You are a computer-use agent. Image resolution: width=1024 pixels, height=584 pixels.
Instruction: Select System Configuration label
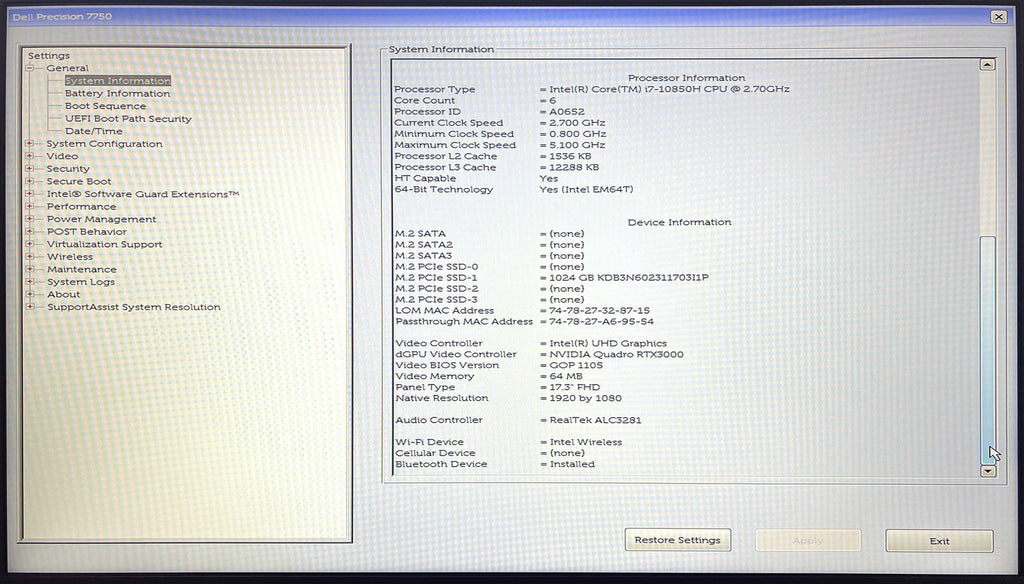click(104, 144)
